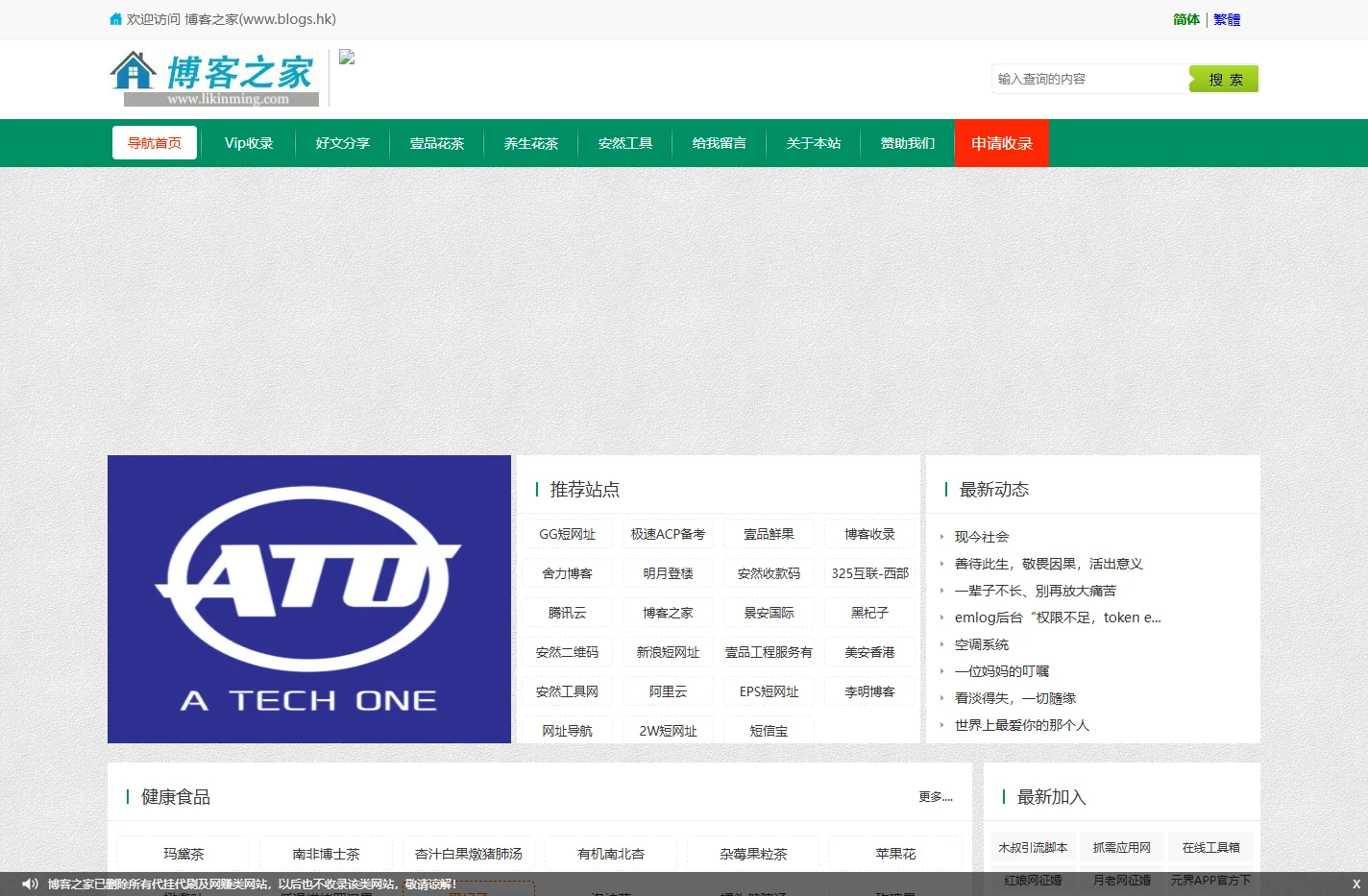The width and height of the screenshot is (1368, 896).
Task: Open the 明月登楼 recommended site
Action: pyautogui.click(x=668, y=573)
